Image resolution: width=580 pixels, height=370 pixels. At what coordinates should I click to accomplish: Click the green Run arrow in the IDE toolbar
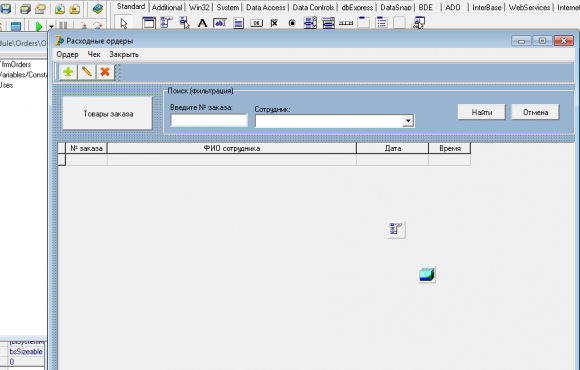click(x=39, y=26)
